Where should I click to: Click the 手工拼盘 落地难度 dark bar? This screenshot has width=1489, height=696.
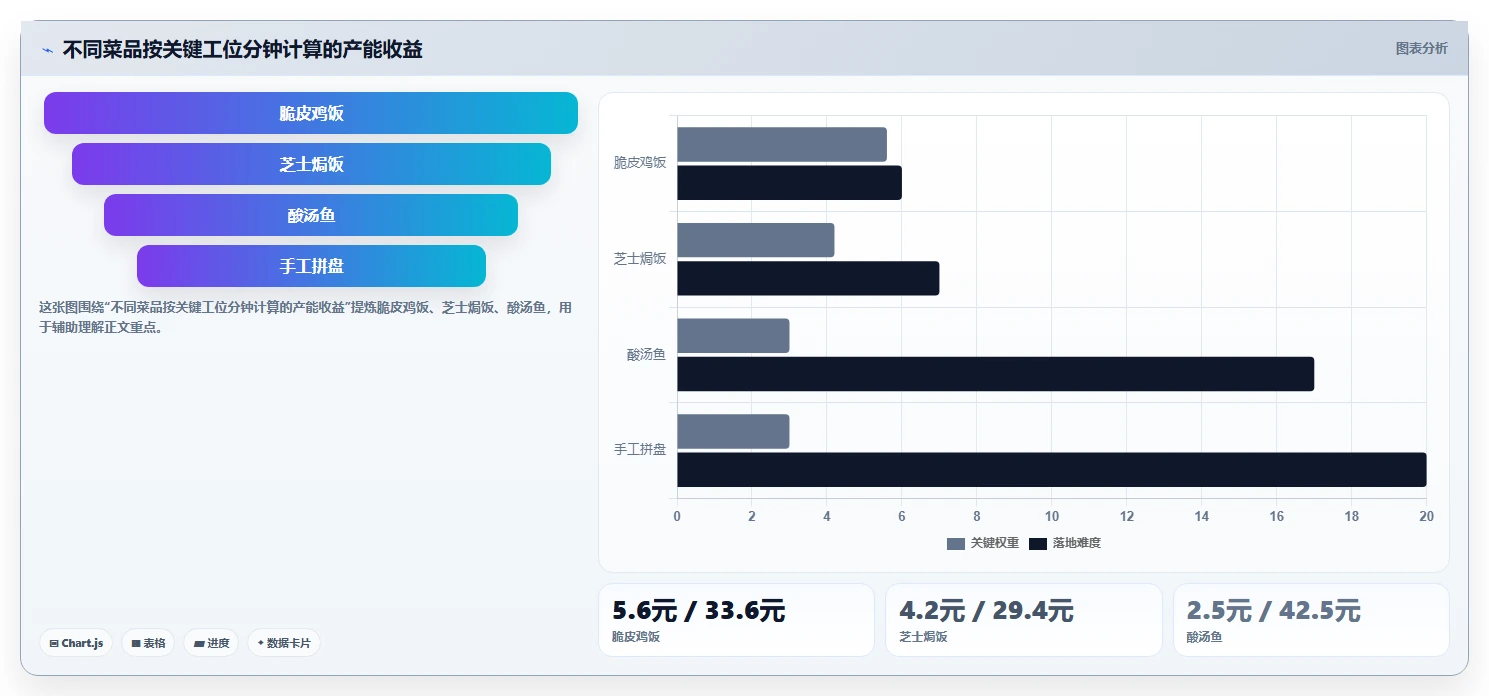pos(1052,470)
